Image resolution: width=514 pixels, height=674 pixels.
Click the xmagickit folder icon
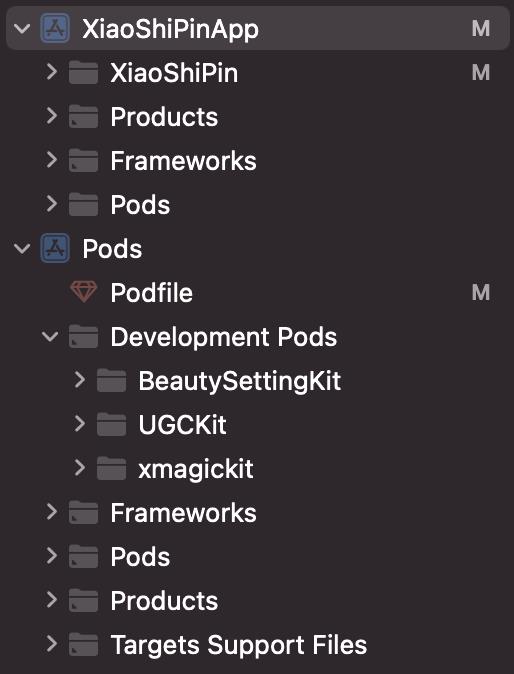[111, 469]
